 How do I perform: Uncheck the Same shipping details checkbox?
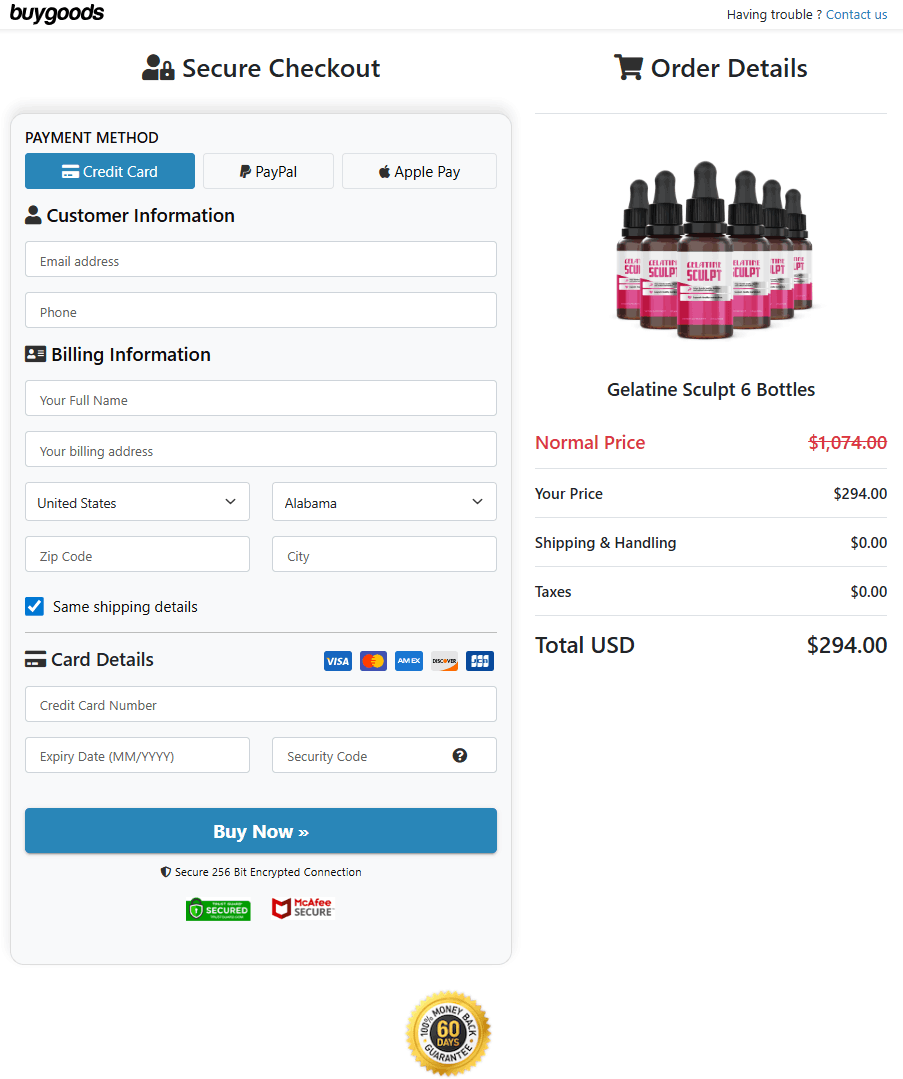tap(35, 606)
